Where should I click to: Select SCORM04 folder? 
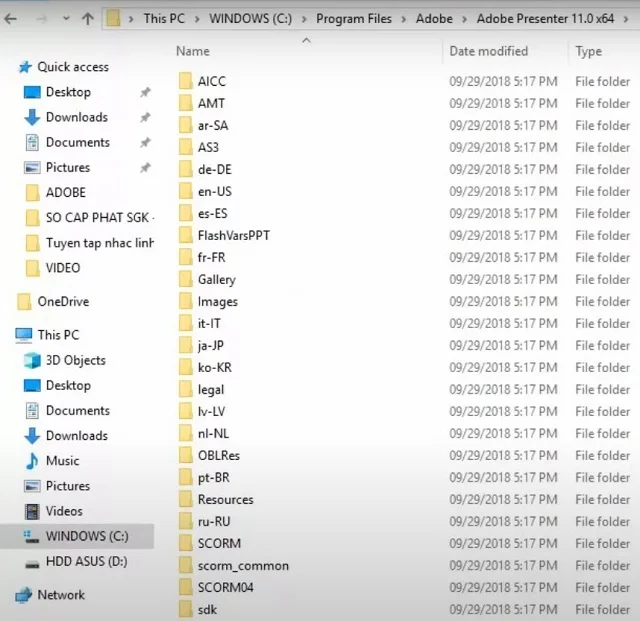tap(216, 588)
